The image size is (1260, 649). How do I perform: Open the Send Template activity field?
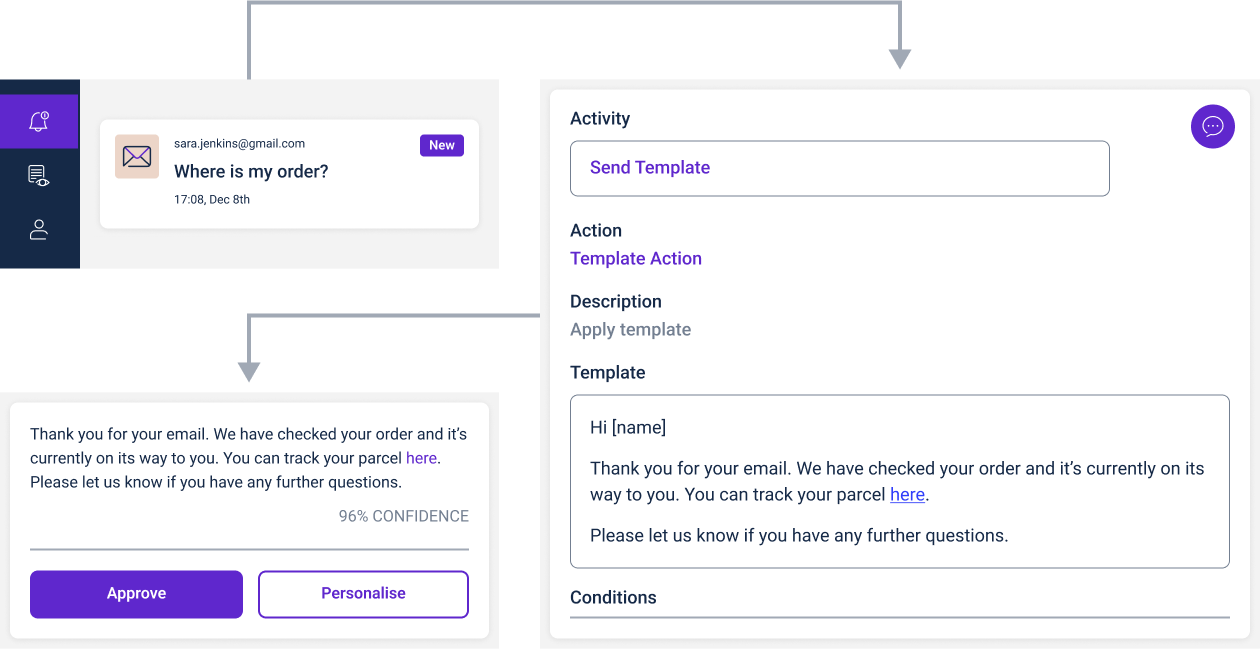pos(840,168)
